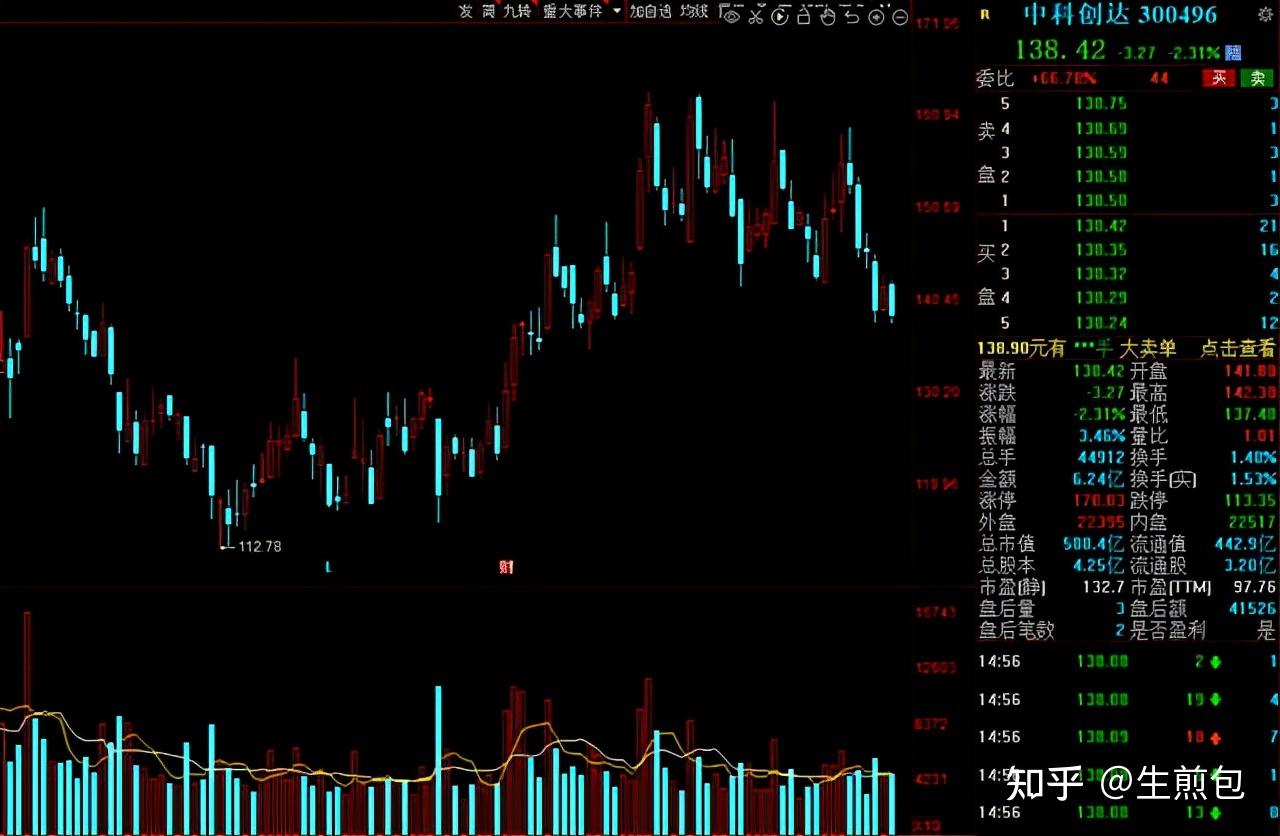The height and width of the screenshot is (836, 1280).
Task: Click the 最高 highest price label
Action: click(x=1148, y=393)
